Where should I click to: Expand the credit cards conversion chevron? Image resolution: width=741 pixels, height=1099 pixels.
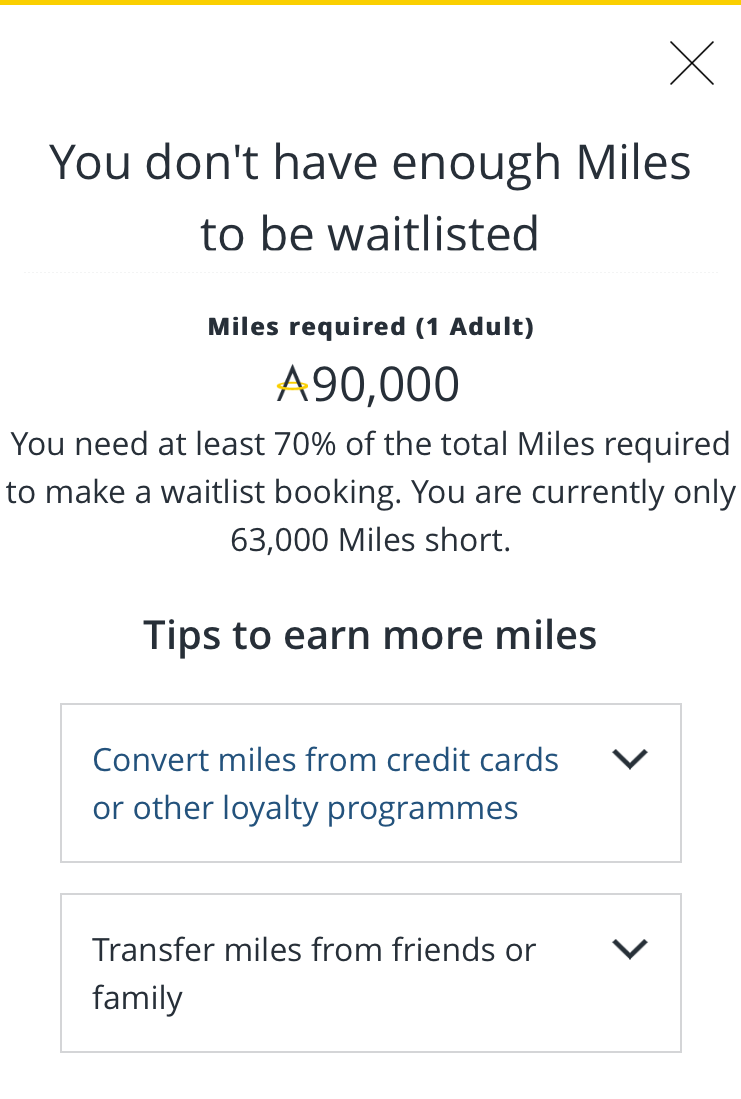[630, 760]
